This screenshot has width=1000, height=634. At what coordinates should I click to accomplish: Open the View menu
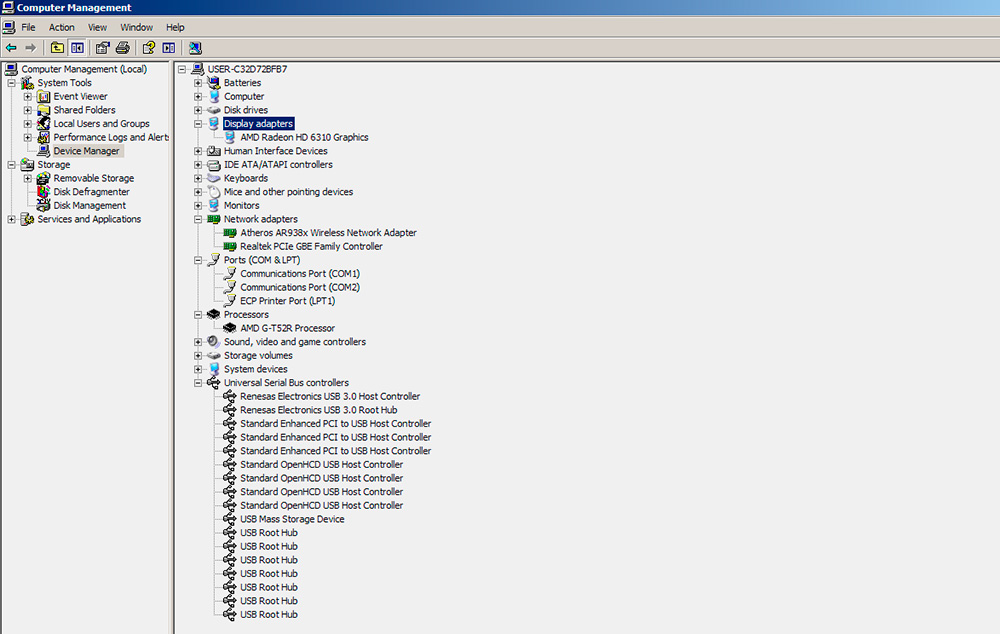point(97,27)
